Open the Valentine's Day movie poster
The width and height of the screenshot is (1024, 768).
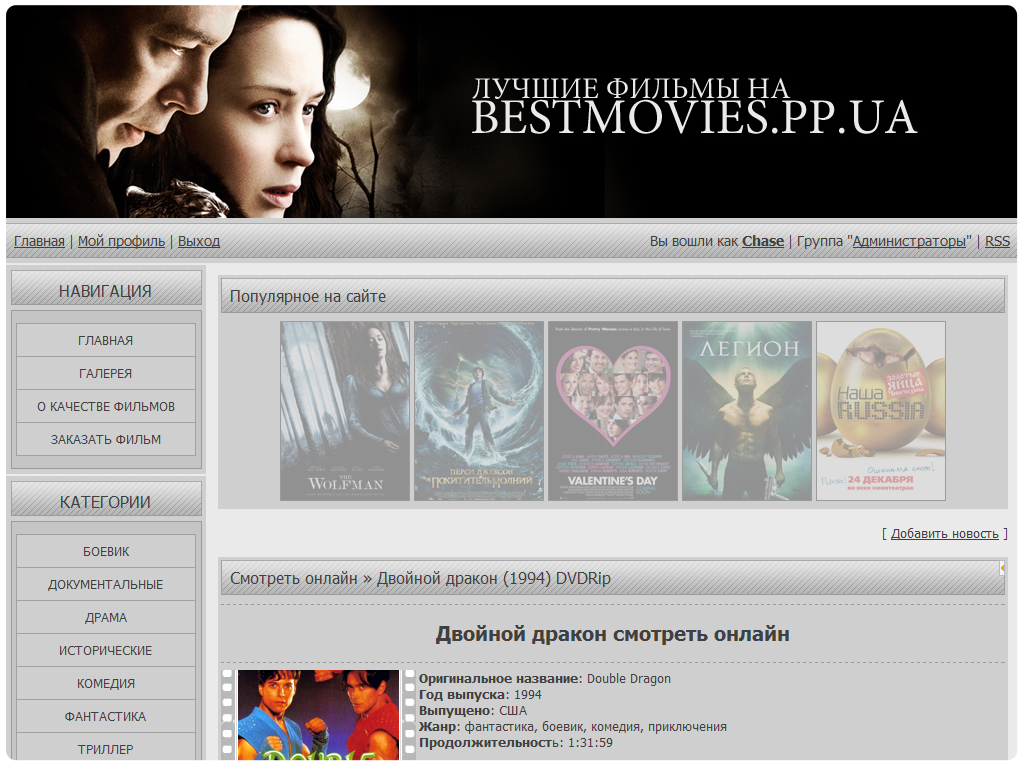(x=613, y=411)
